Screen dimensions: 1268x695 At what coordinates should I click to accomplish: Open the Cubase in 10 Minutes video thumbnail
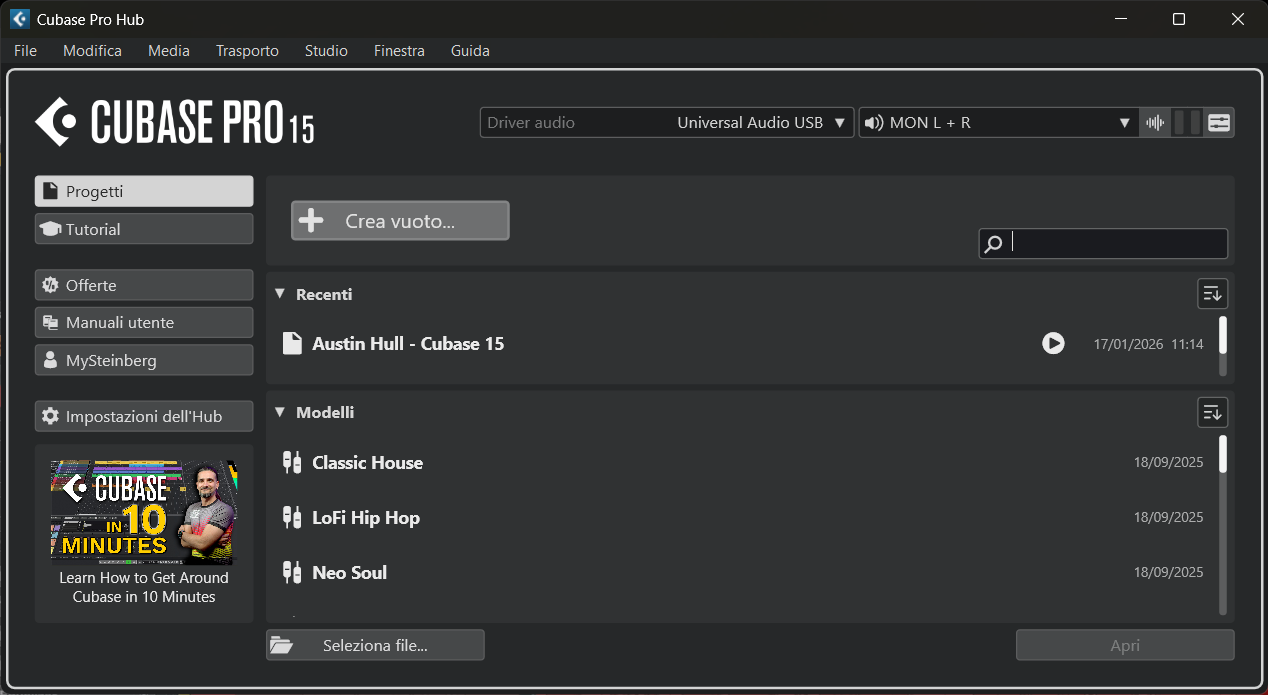pyautogui.click(x=144, y=512)
